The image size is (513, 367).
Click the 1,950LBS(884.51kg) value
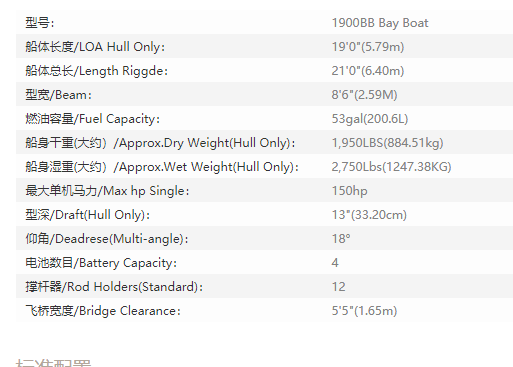pyautogui.click(x=387, y=143)
